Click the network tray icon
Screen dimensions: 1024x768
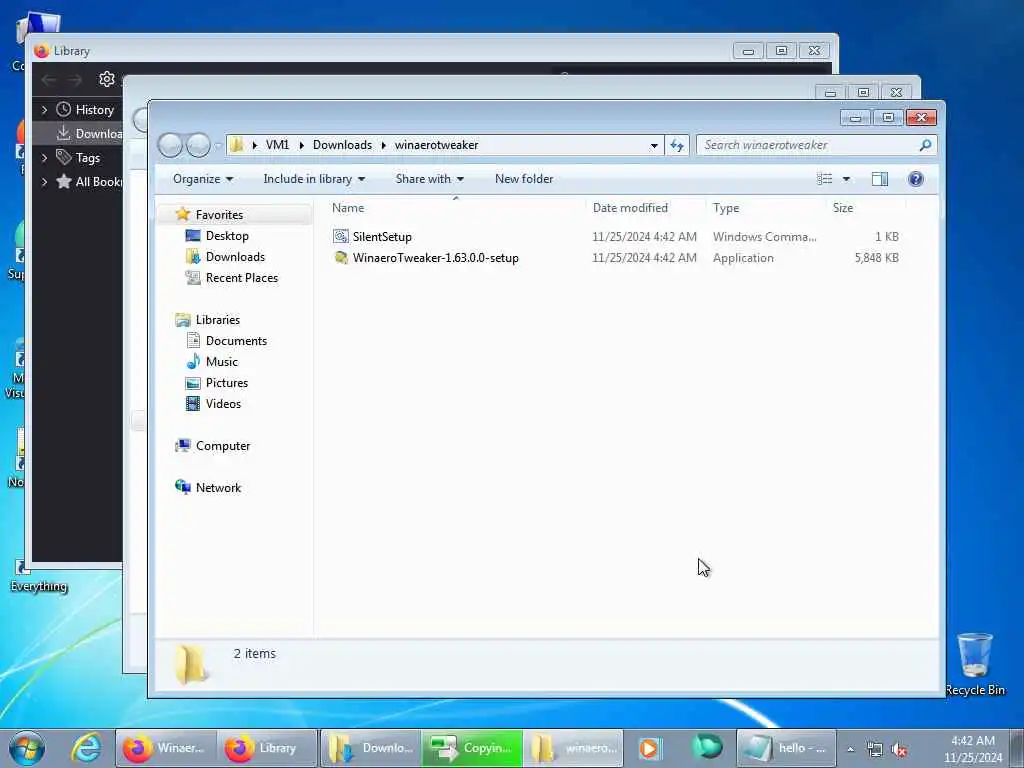point(874,750)
